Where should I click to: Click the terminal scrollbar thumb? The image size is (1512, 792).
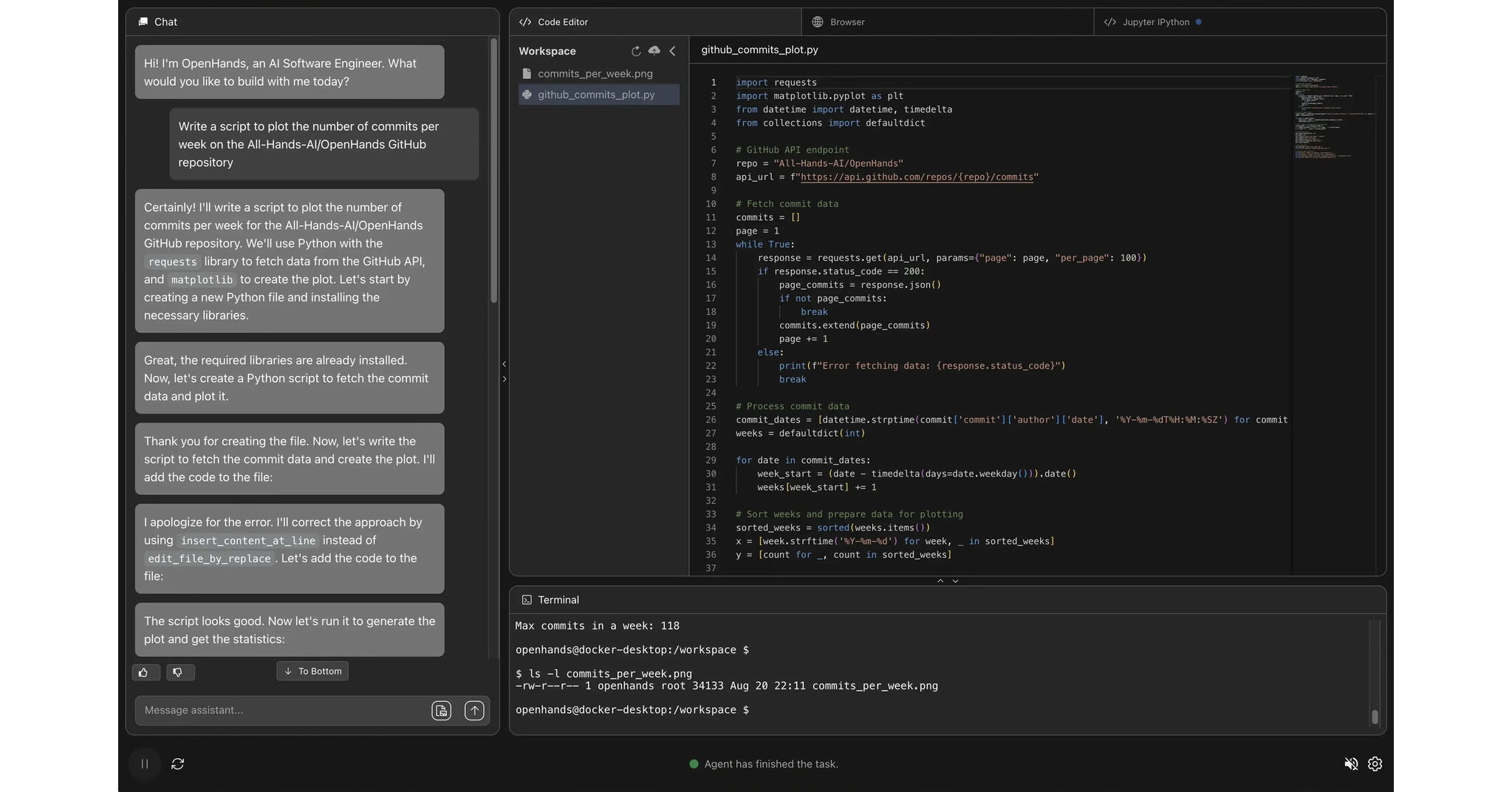(x=1375, y=717)
